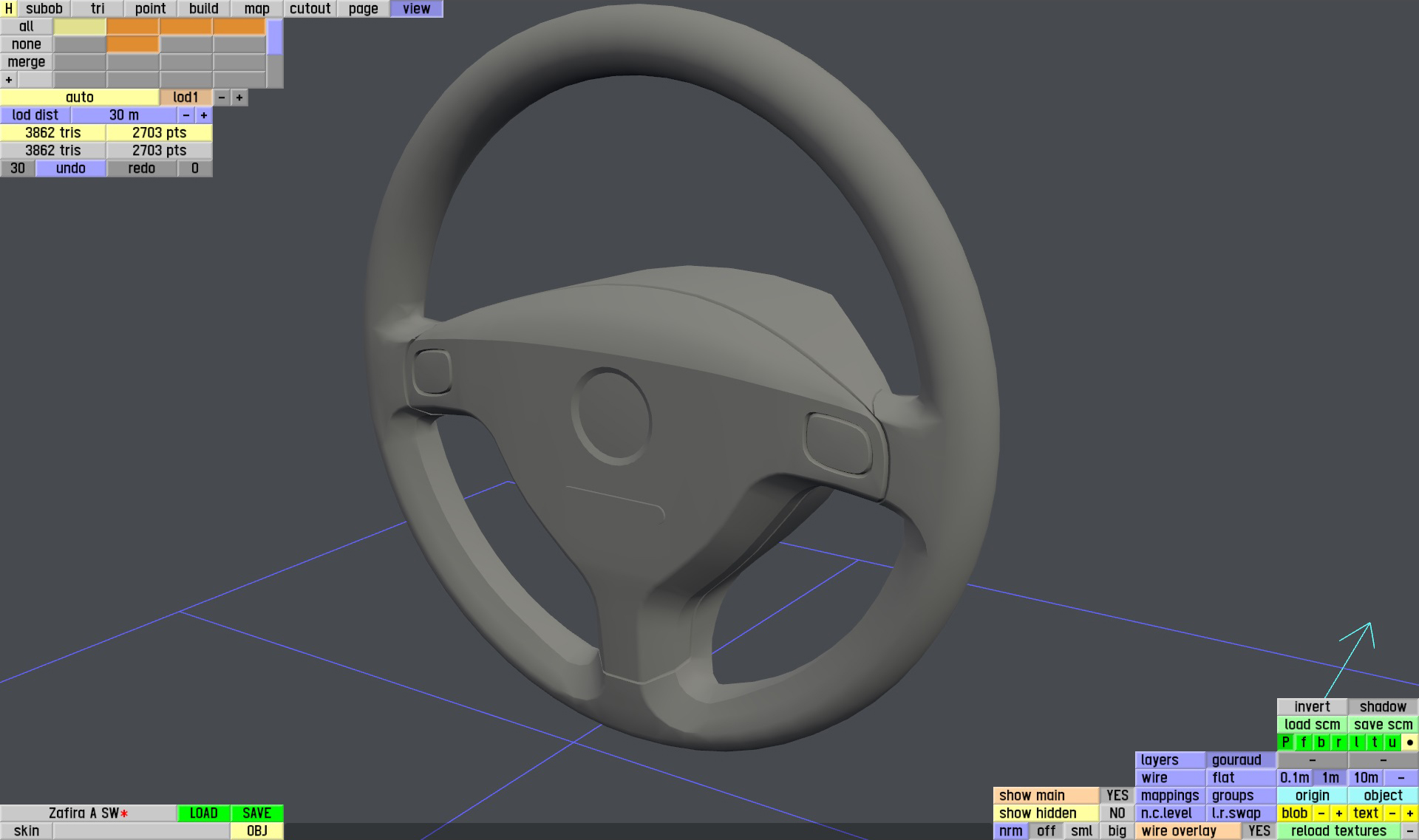
Task: Open the cutout menu tab
Action: [x=310, y=9]
